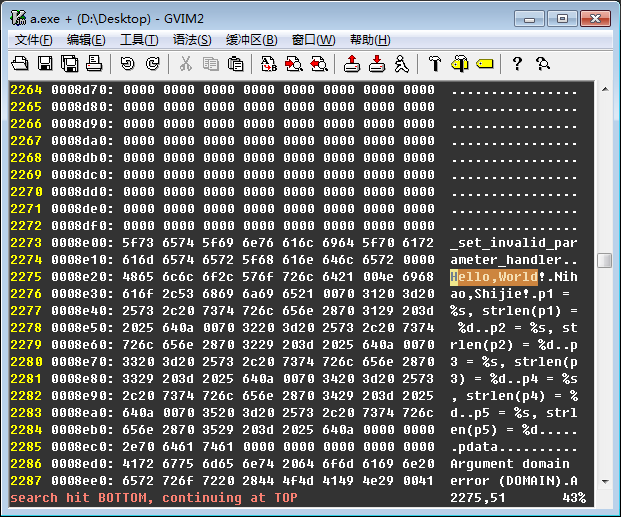Click the Load Session toolbar icon
This screenshot has height=517, width=621.
352,64
